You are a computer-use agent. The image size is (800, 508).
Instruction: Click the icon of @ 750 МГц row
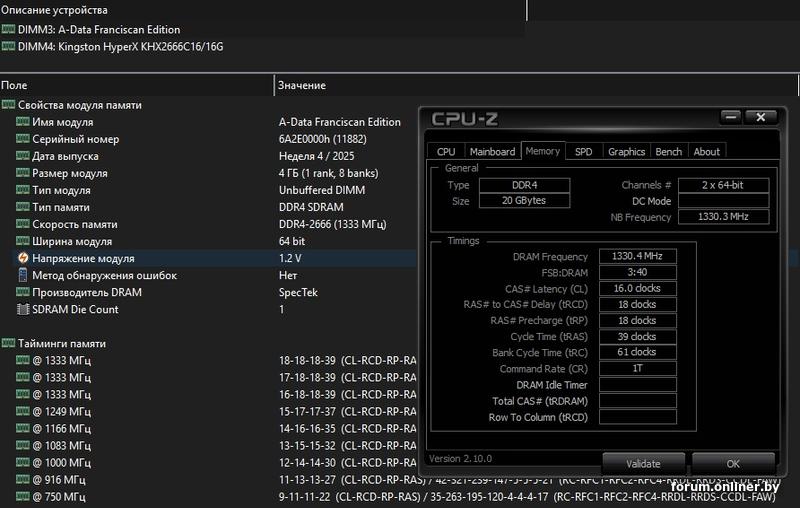pyautogui.click(x=22, y=496)
